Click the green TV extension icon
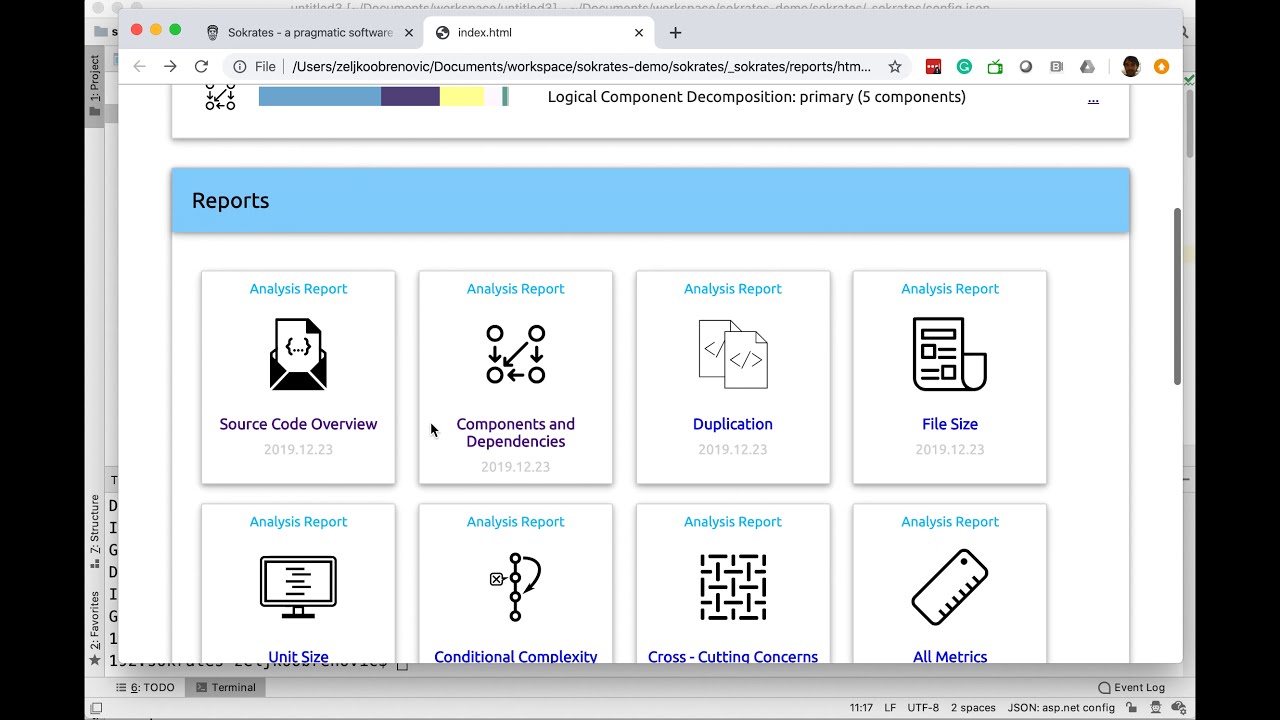The width and height of the screenshot is (1280, 720). pos(995,67)
